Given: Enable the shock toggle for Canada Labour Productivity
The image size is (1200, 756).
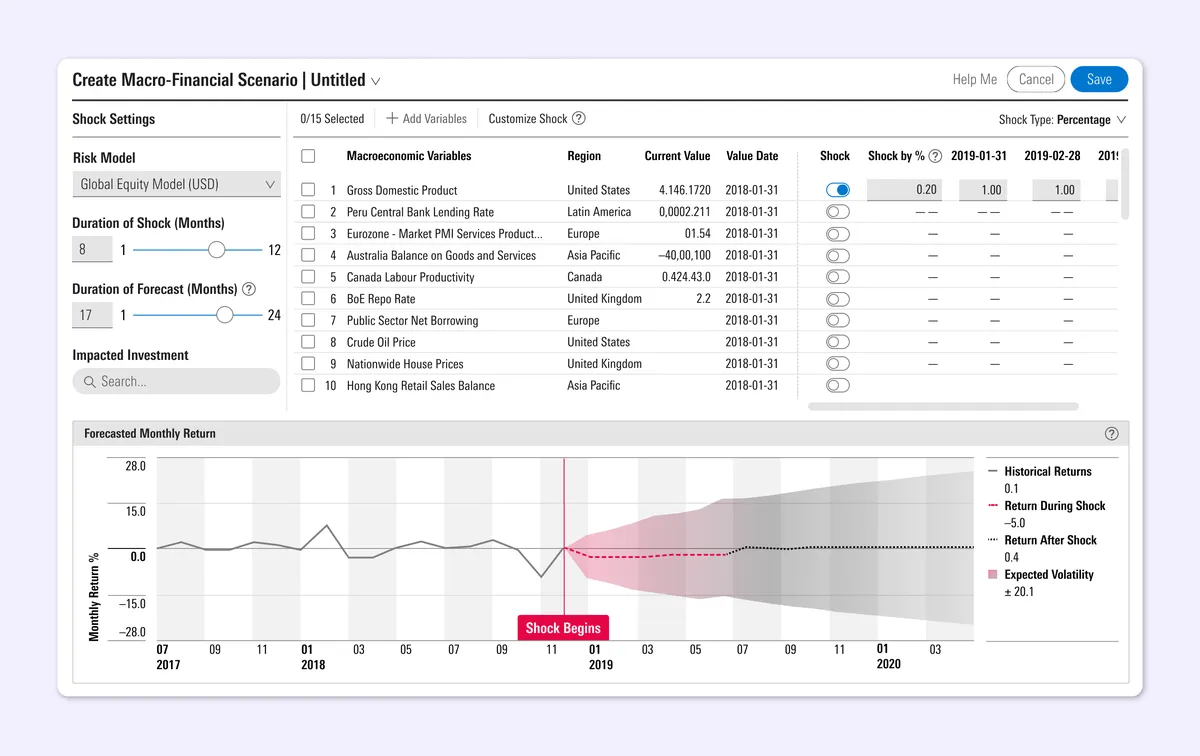Looking at the screenshot, I should [838, 277].
